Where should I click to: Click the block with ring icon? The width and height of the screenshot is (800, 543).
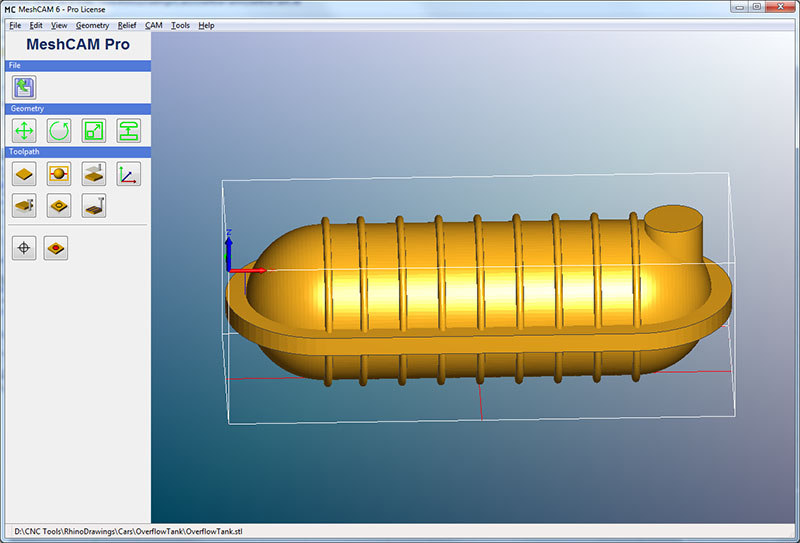[x=59, y=206]
